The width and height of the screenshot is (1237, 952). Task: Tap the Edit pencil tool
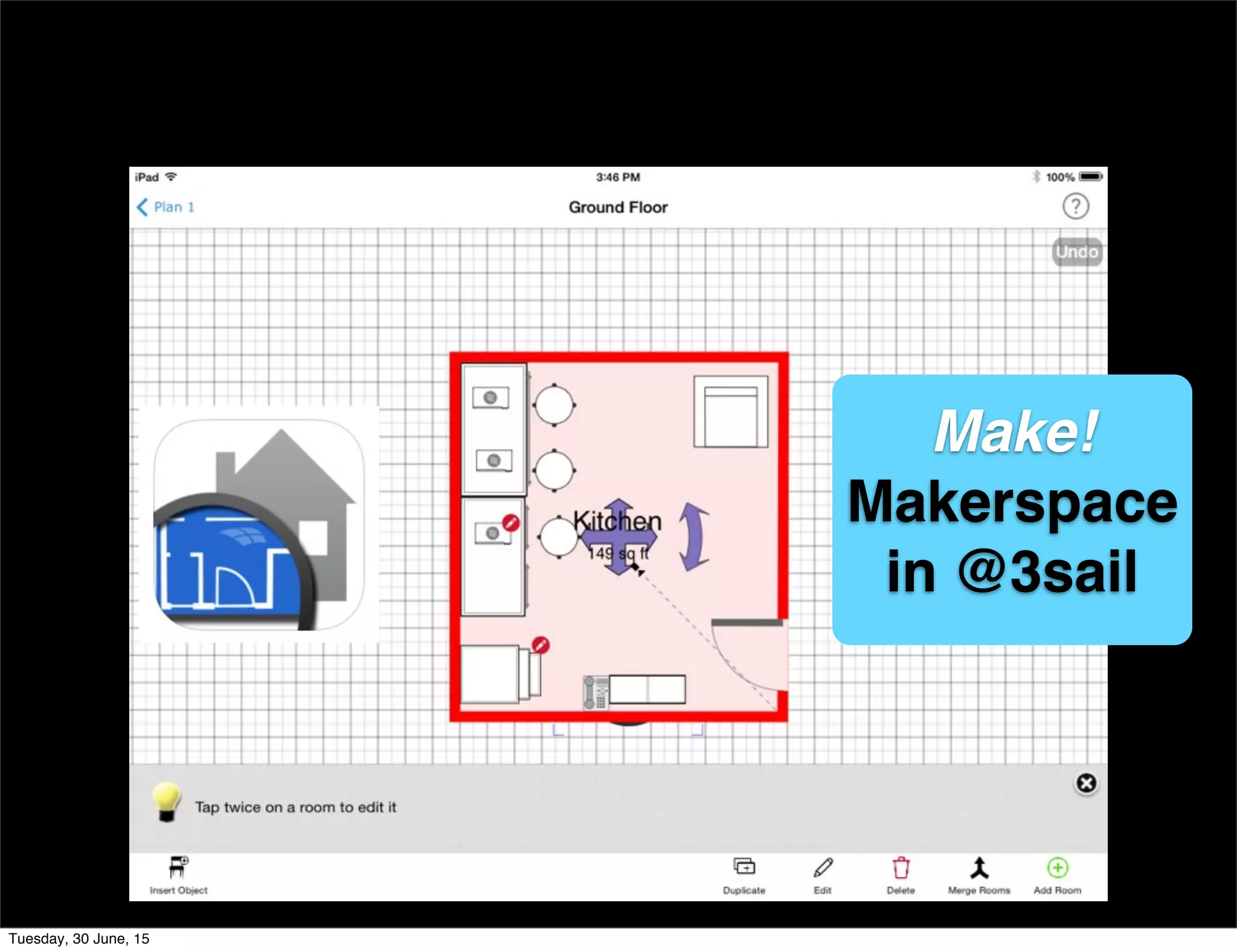click(823, 875)
